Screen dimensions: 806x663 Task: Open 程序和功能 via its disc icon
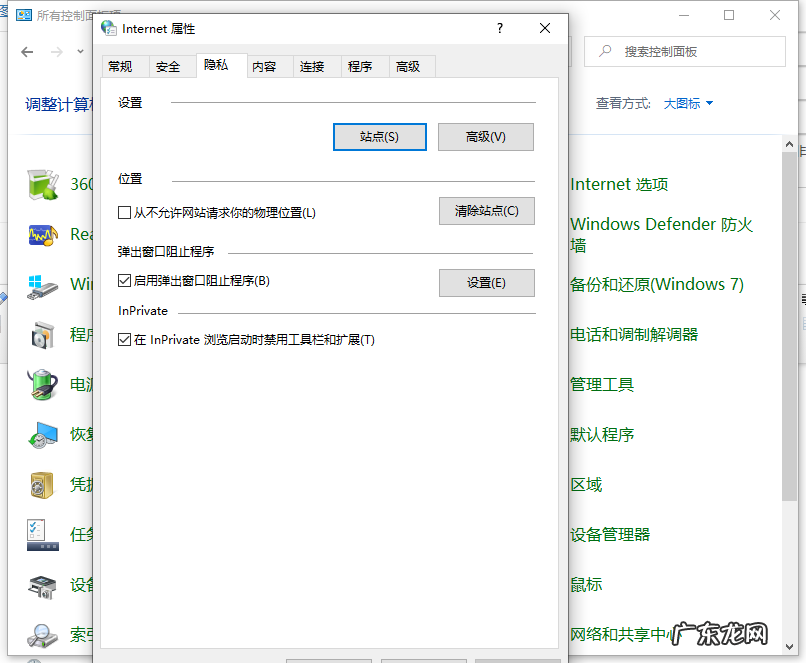pos(41,334)
